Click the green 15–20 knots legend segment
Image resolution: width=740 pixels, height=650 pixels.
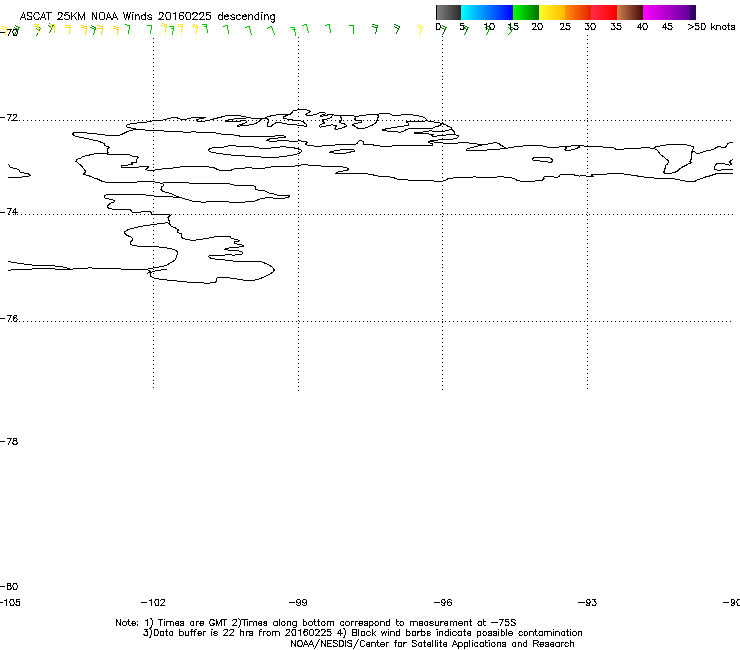tap(526, 12)
